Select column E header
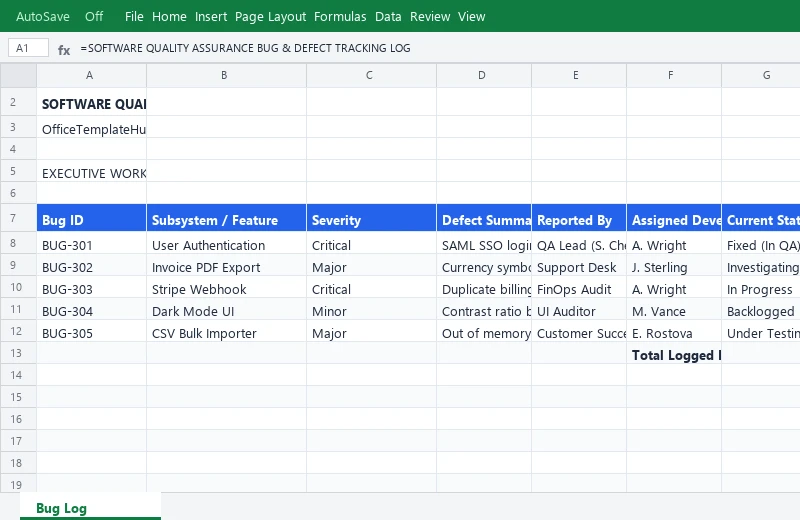The width and height of the screenshot is (800, 520). (579, 75)
